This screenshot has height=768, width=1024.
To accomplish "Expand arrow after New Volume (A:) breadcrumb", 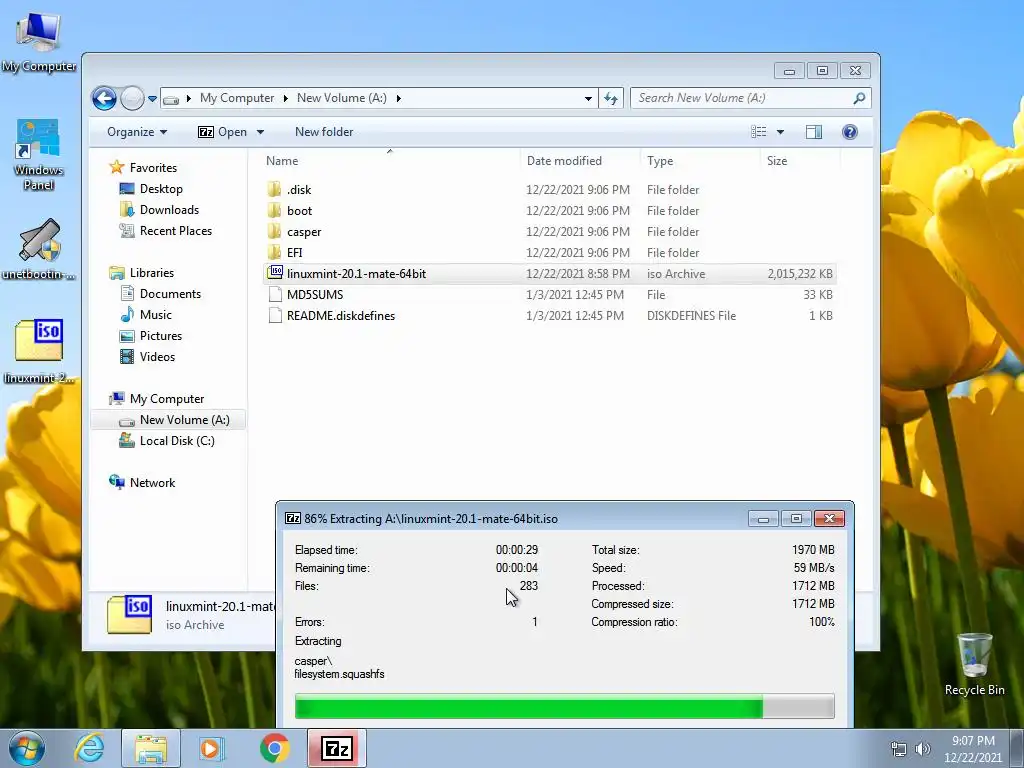I will click(x=398, y=98).
